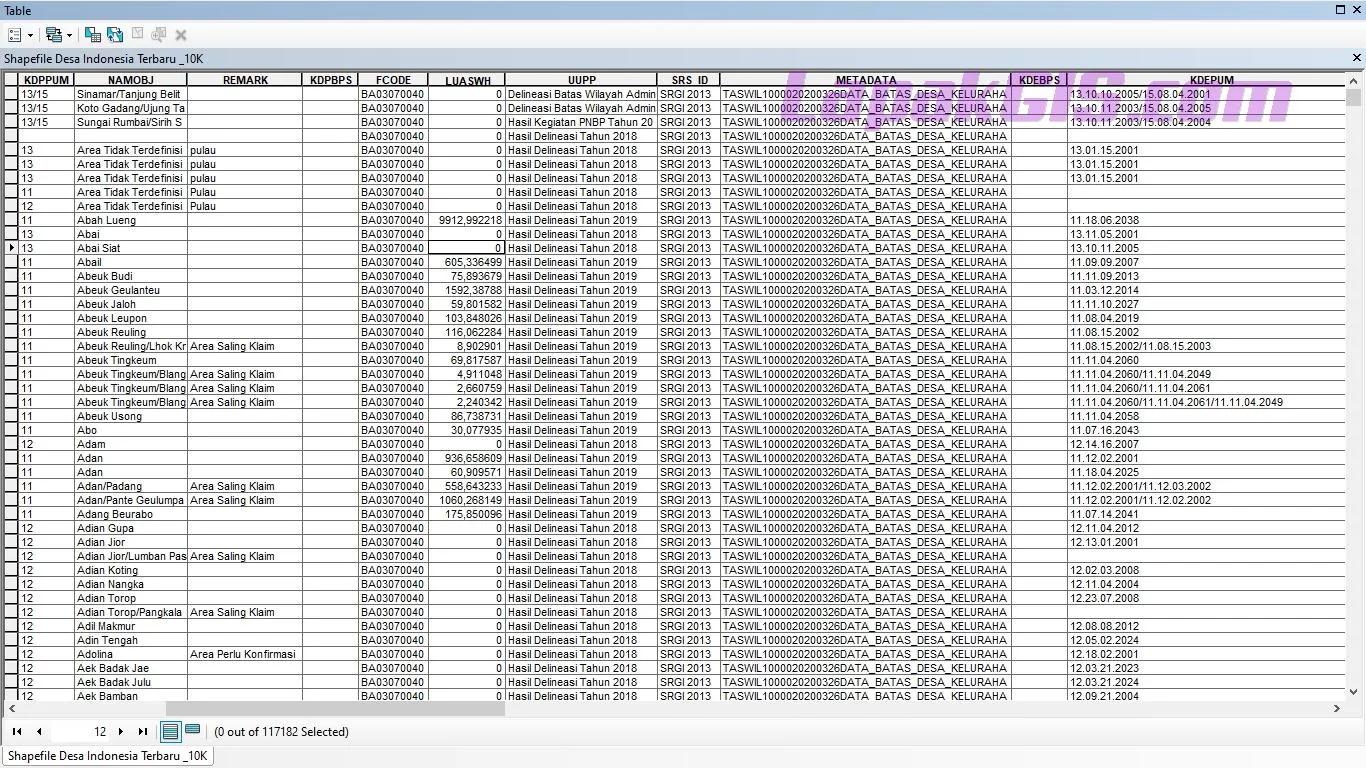Screen dimensions: 1366x768
Task: Click the 'Abeuk Usong' cell
Action: tap(131, 416)
